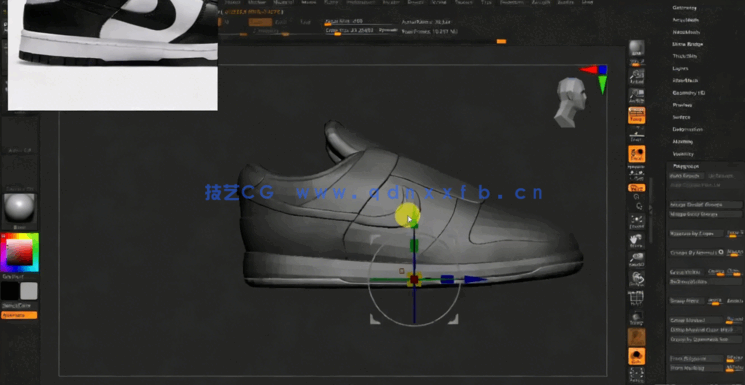Click the SwitchColor button
The width and height of the screenshot is (745, 385).
point(19,306)
